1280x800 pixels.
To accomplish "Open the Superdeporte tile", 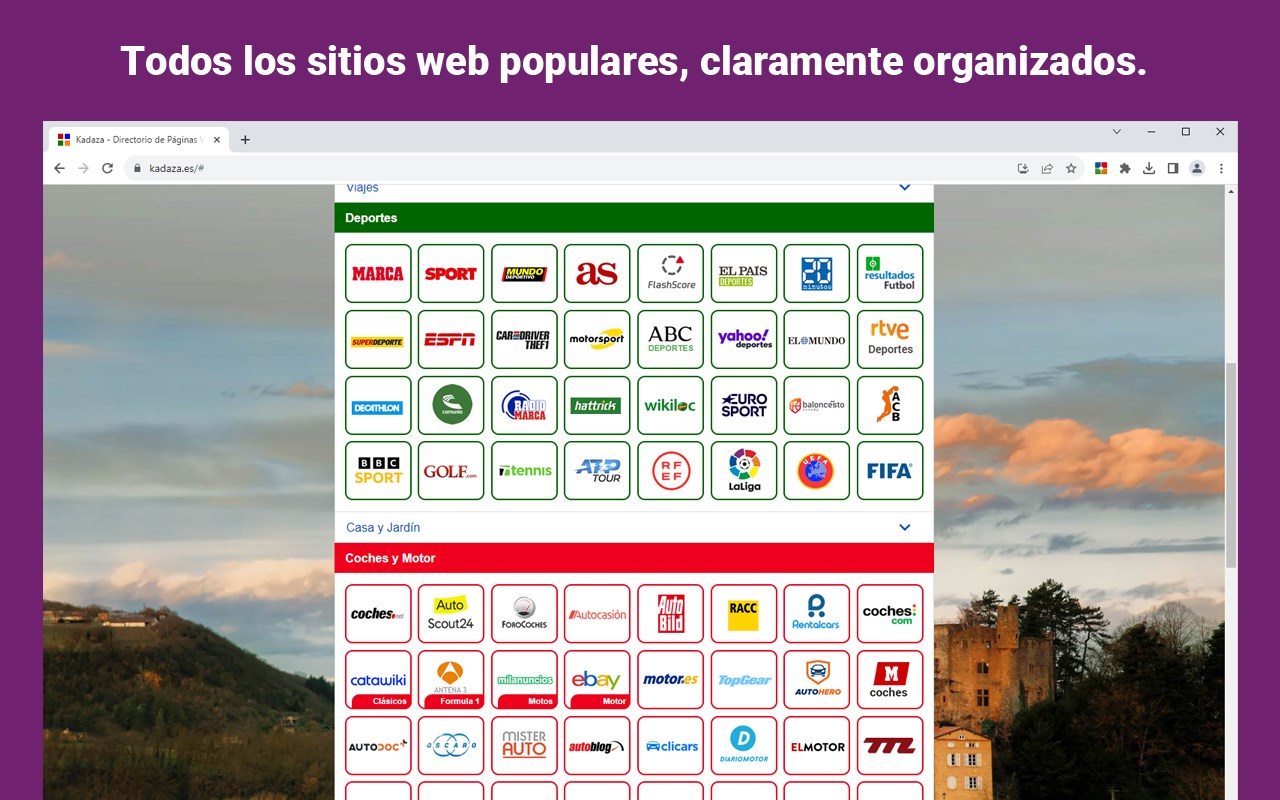I will click(378, 339).
